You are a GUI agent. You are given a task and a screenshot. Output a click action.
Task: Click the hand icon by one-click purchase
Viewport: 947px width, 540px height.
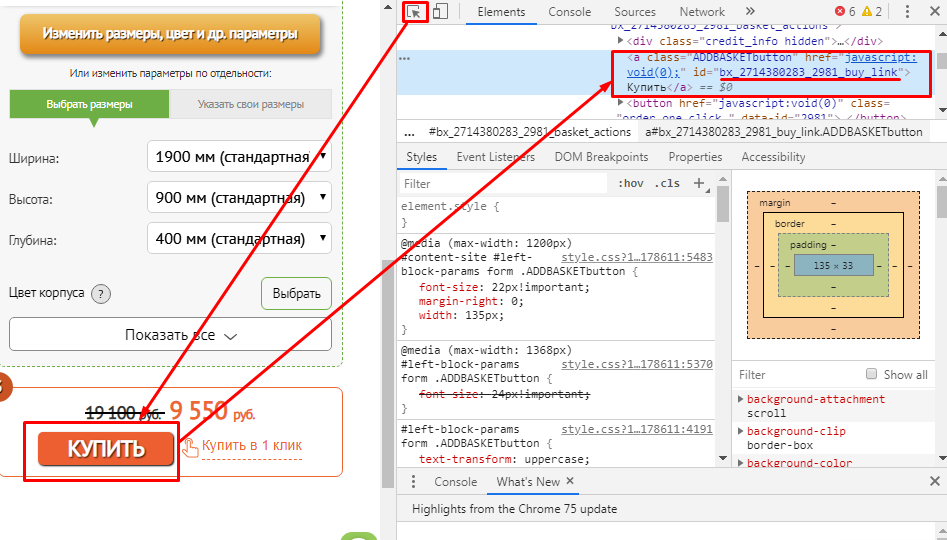190,448
